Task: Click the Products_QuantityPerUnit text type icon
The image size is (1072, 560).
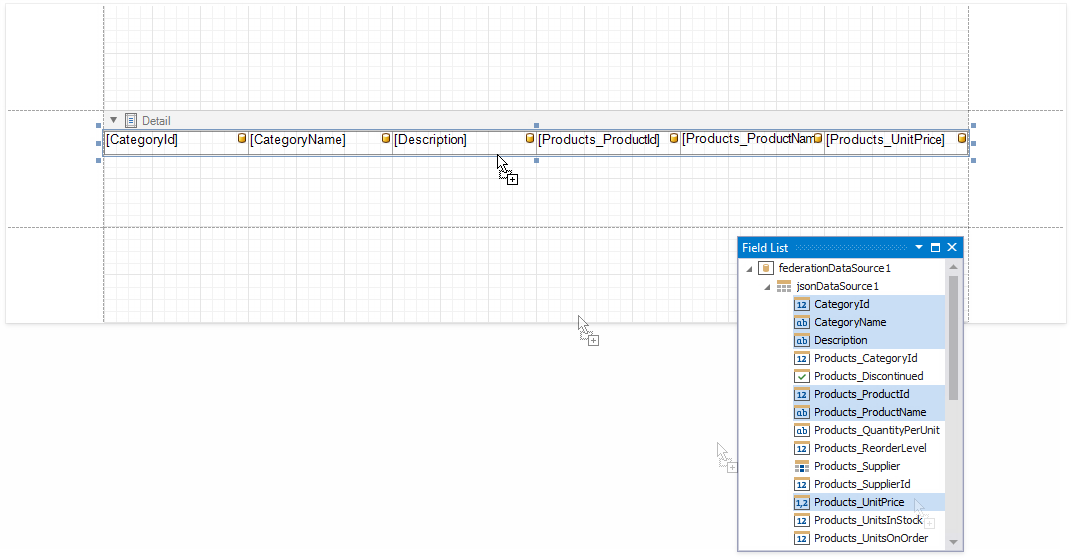Action: click(801, 430)
